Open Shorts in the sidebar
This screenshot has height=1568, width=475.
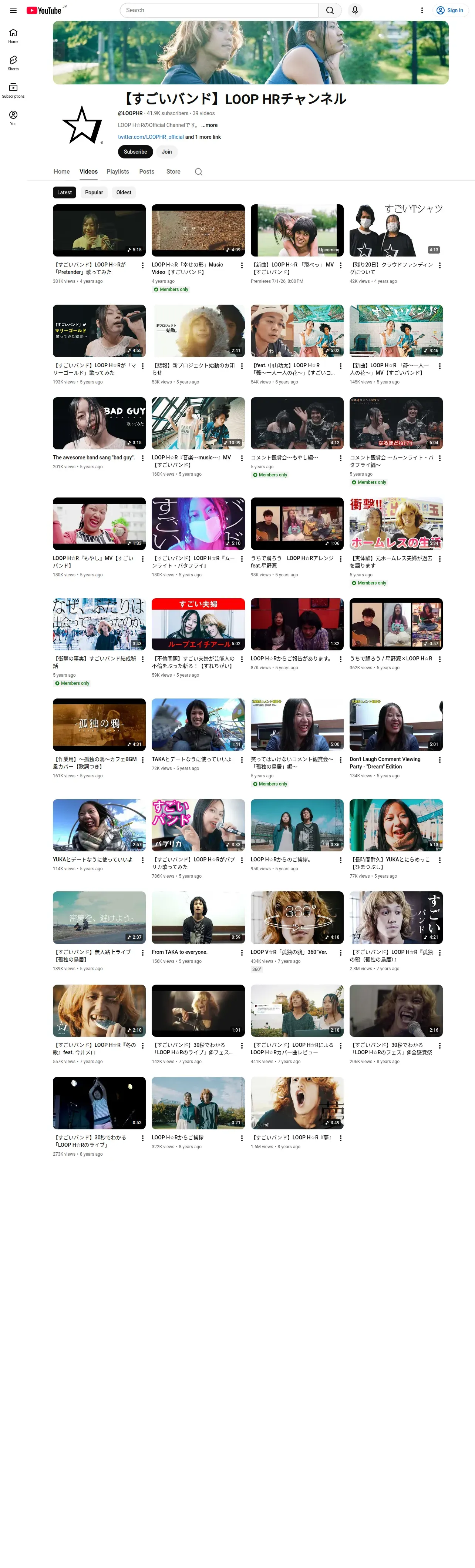[13, 63]
